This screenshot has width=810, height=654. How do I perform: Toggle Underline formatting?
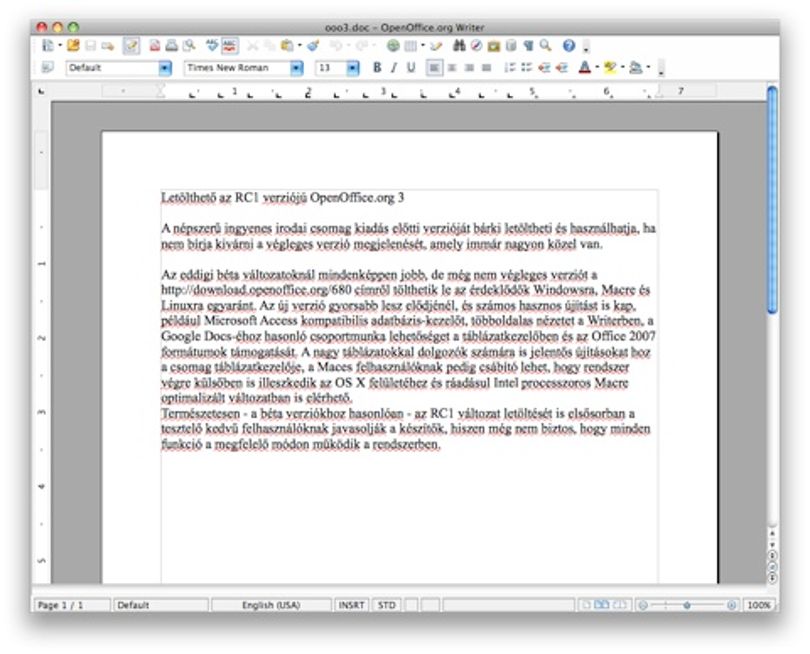tap(411, 67)
